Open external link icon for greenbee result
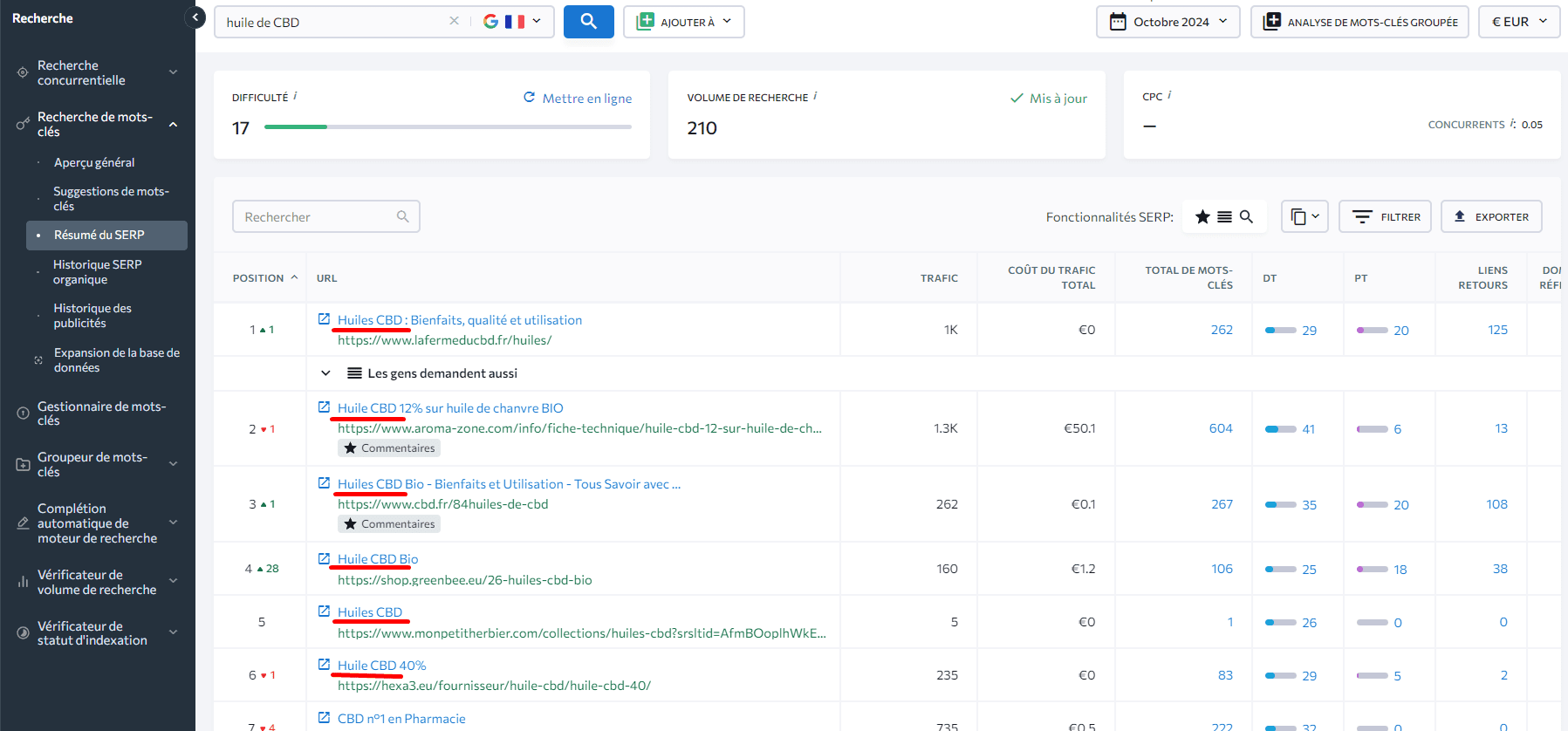1568x731 pixels. [324, 558]
